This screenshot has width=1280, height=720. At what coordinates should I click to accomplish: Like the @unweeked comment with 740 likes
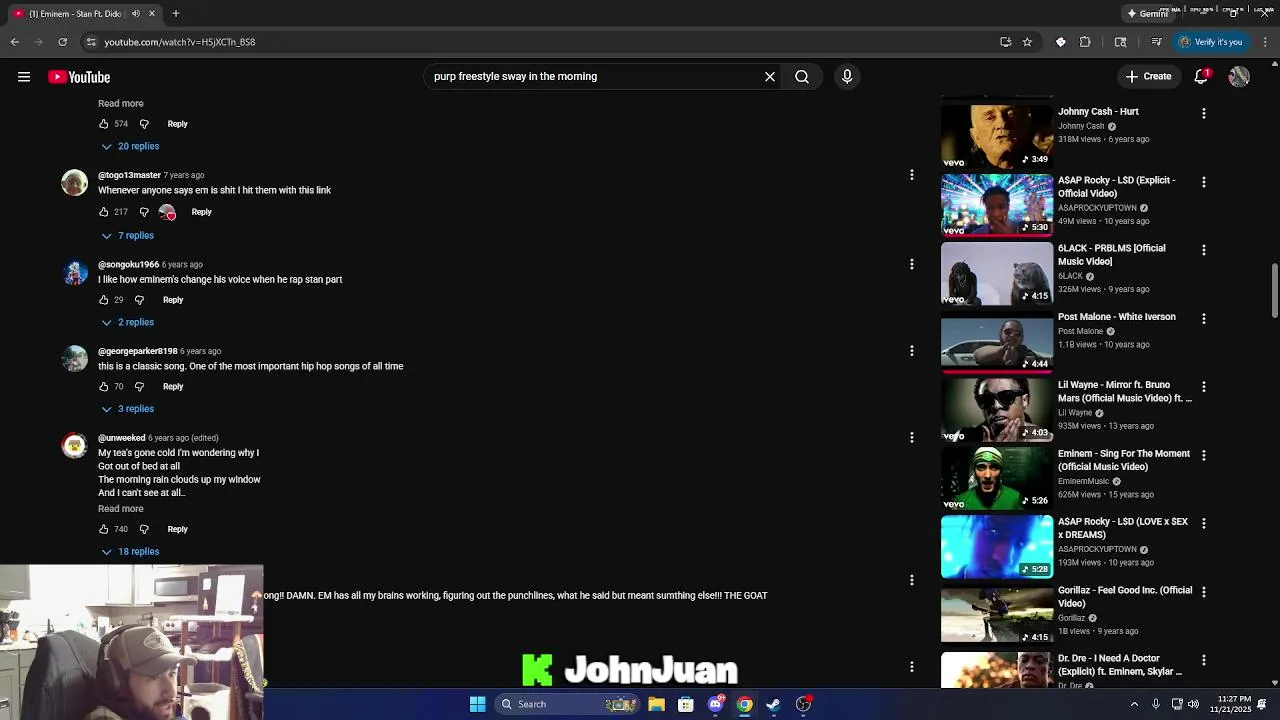point(103,529)
